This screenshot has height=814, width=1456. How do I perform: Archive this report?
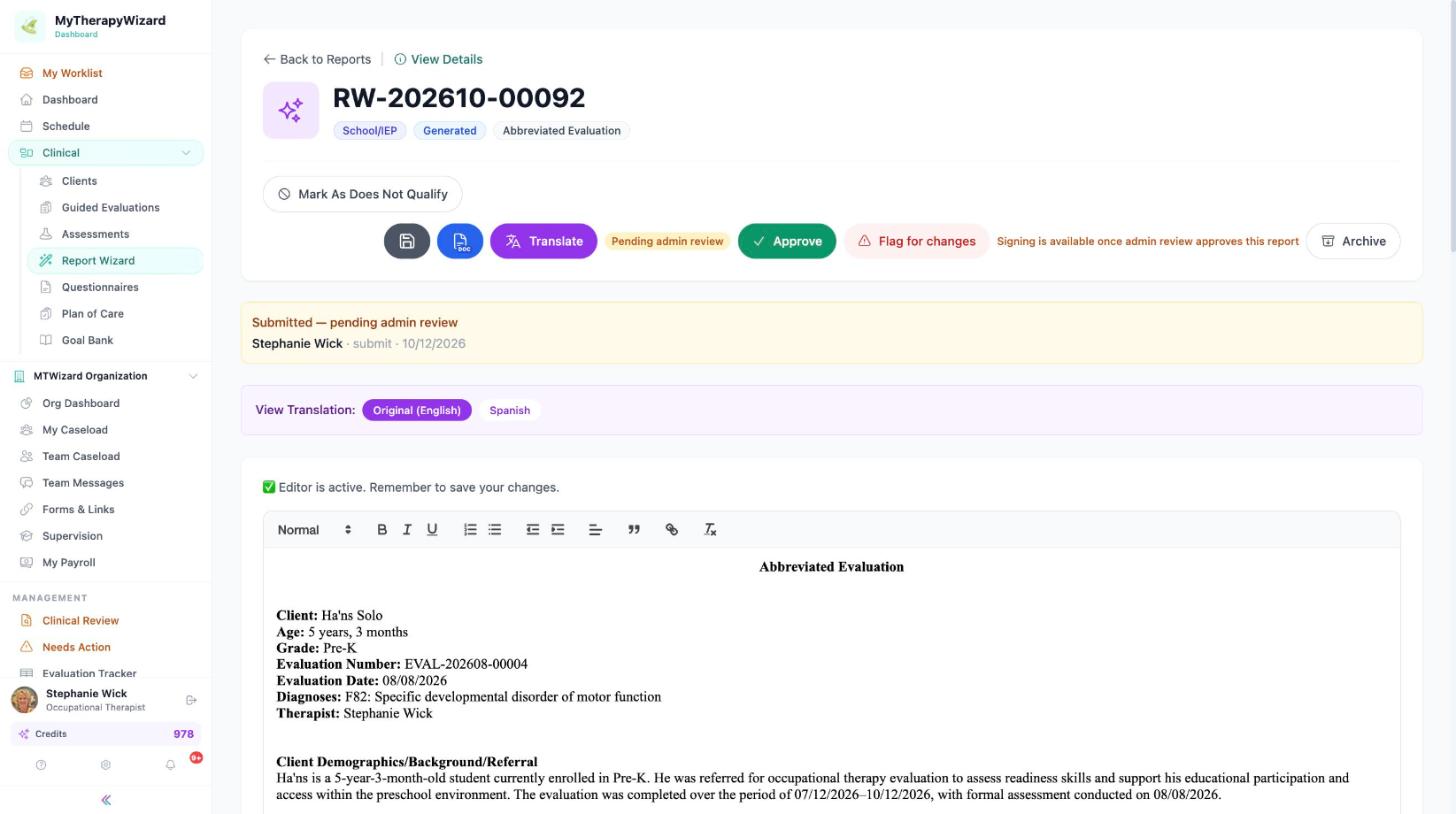point(1353,241)
